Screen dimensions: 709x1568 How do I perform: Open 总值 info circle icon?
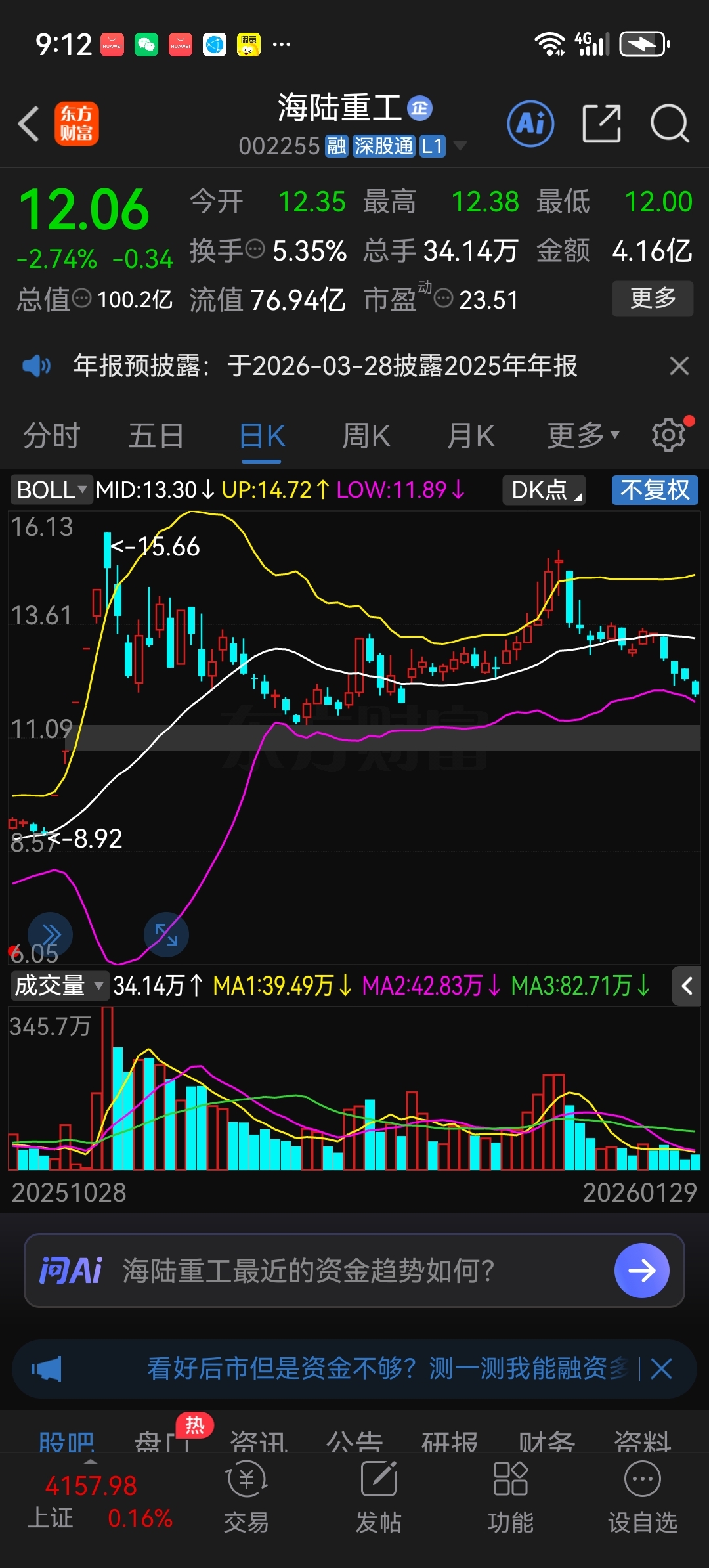(81, 299)
